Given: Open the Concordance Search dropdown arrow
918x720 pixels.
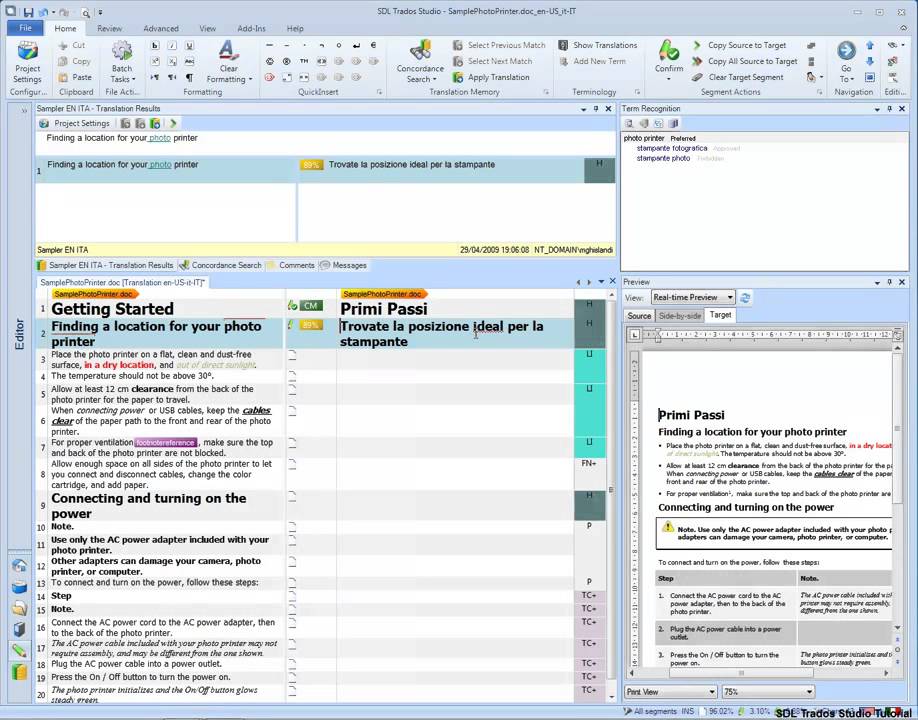Looking at the screenshot, I should point(434,79).
